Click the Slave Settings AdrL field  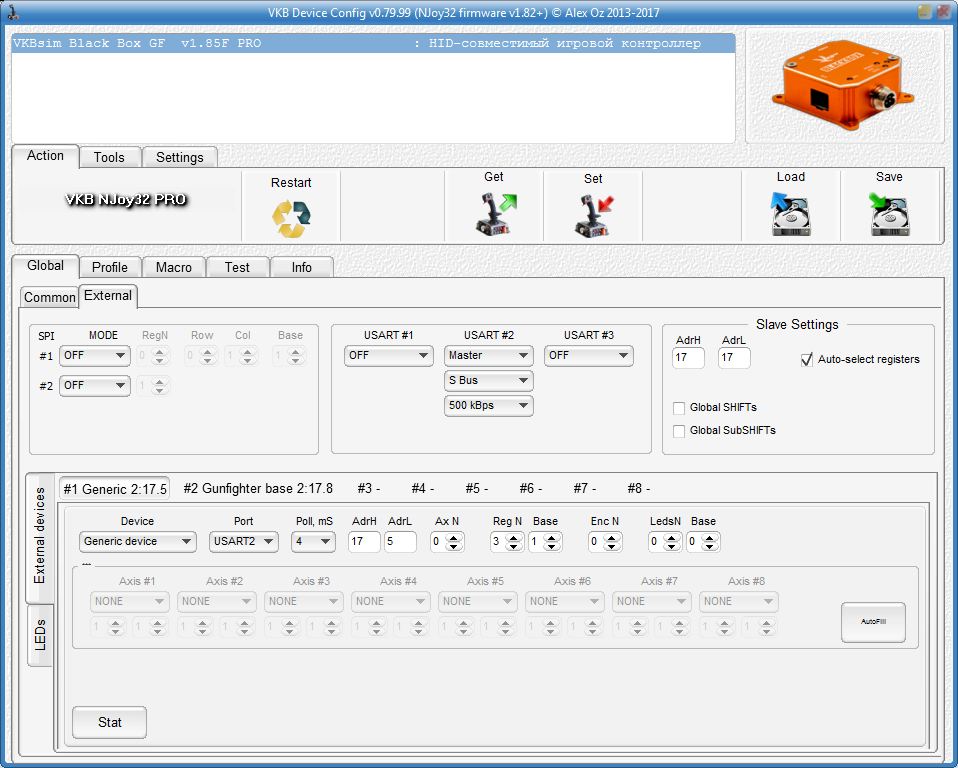(734, 357)
